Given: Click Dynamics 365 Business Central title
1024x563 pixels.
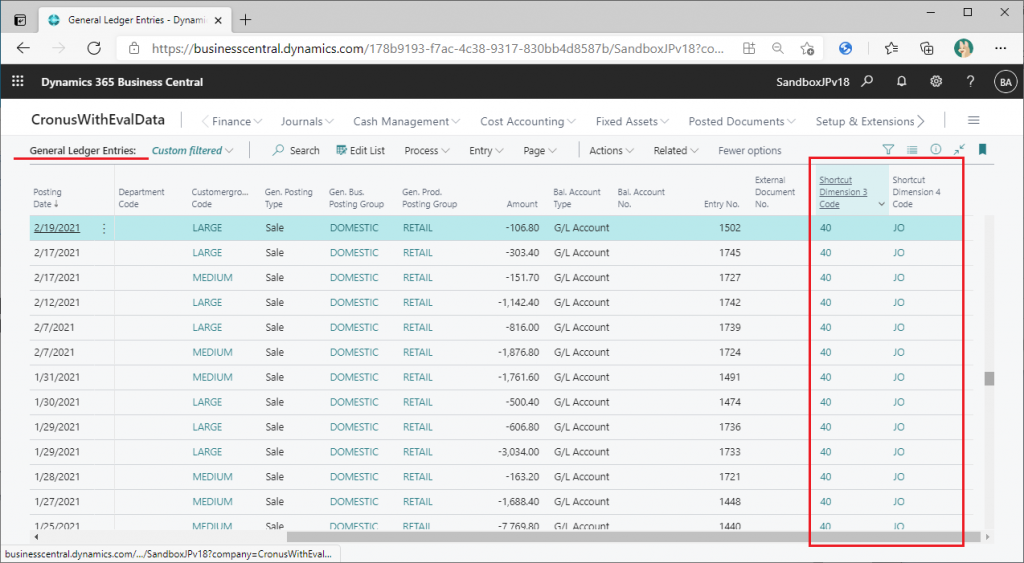Looking at the screenshot, I should pyautogui.click(x=122, y=82).
